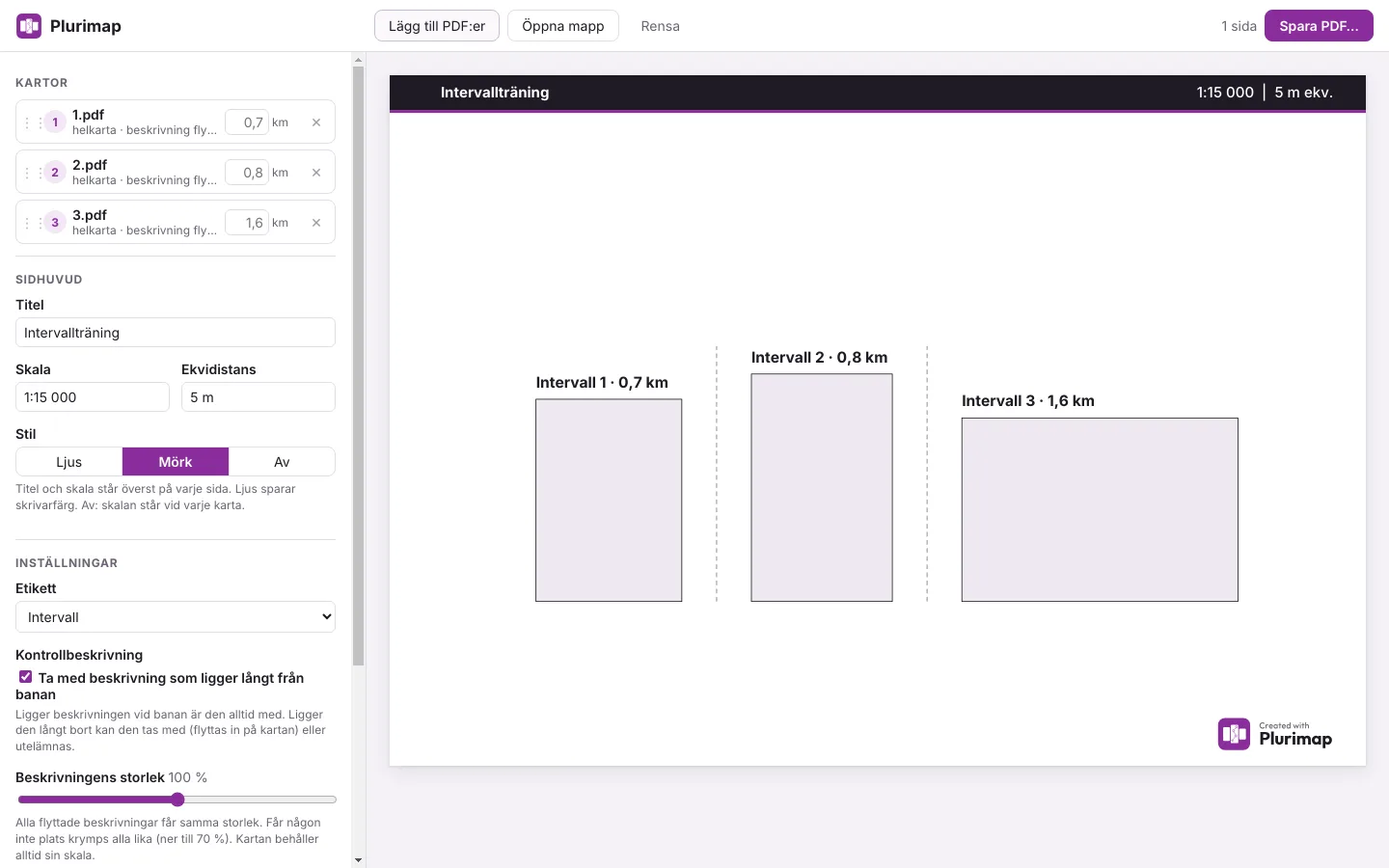This screenshot has height=868, width=1389.
Task: Click 'Intervallträning' title in preview header
Action: 495,93
